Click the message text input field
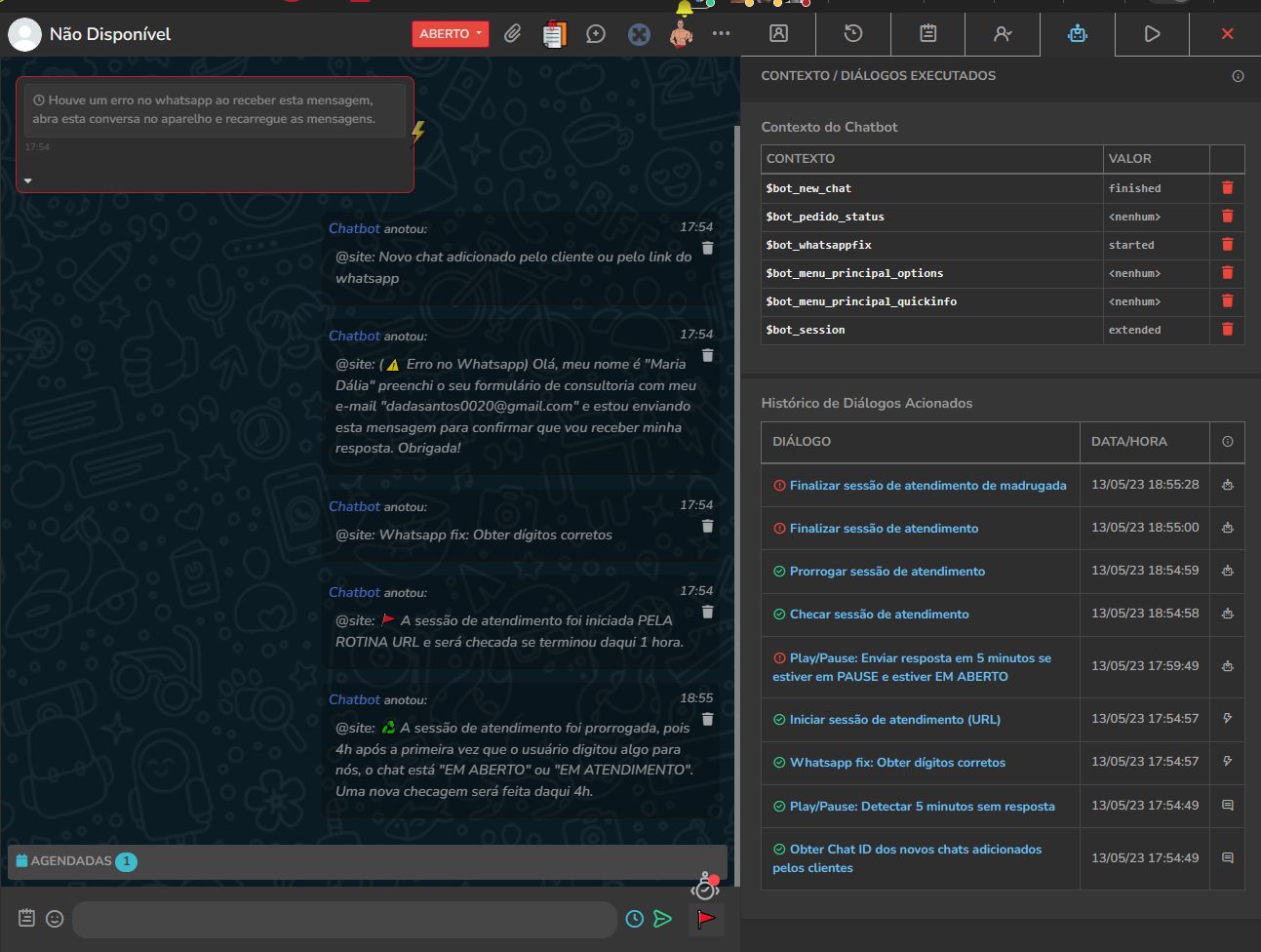 pos(344,919)
